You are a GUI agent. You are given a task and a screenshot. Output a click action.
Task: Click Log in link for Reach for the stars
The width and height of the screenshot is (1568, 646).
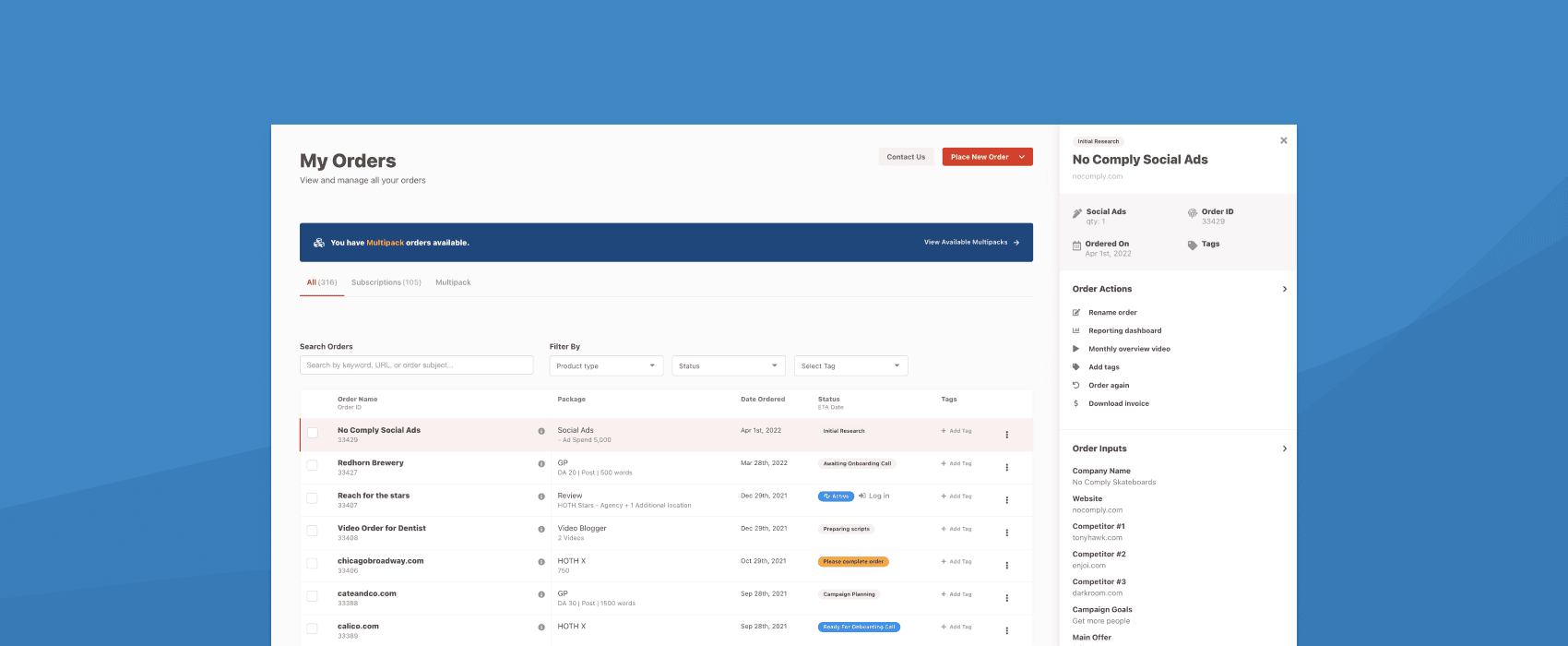[x=874, y=496]
